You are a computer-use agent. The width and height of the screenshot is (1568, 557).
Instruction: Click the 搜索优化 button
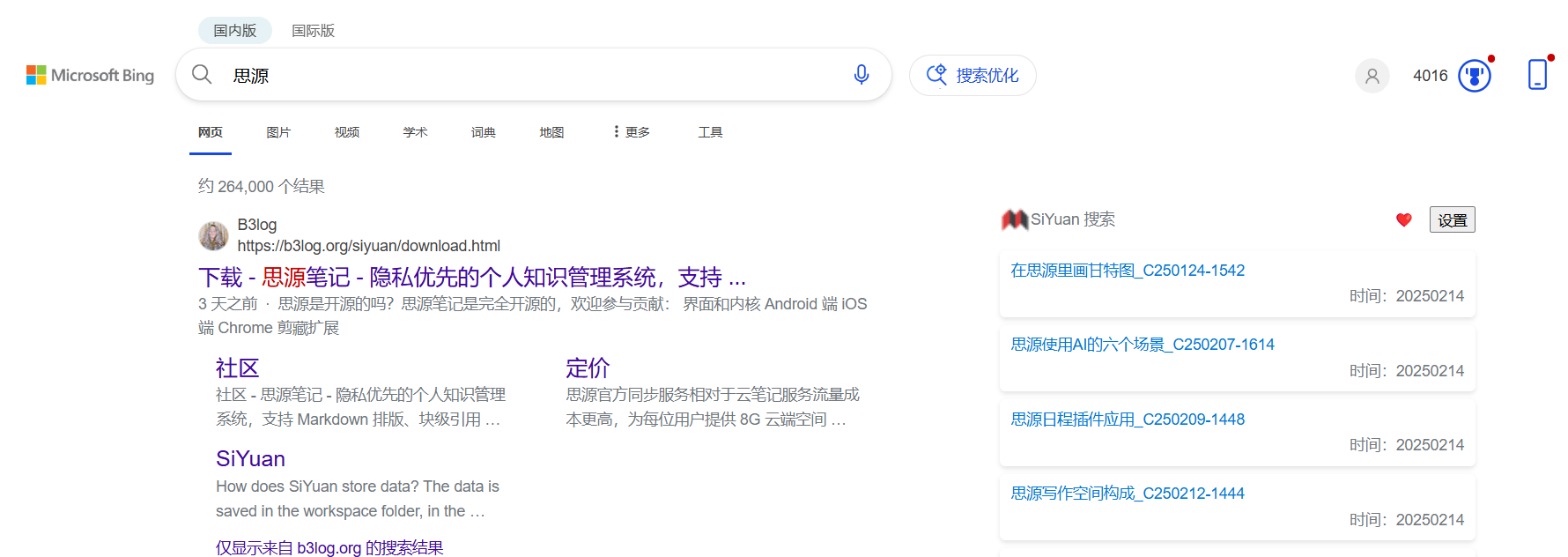(x=973, y=76)
